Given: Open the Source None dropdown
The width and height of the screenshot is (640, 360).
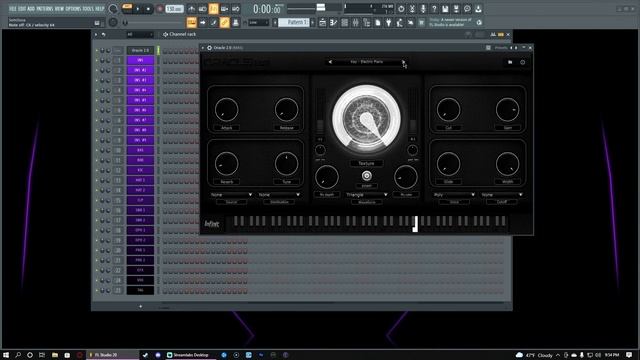Looking at the screenshot, I should tap(231, 195).
